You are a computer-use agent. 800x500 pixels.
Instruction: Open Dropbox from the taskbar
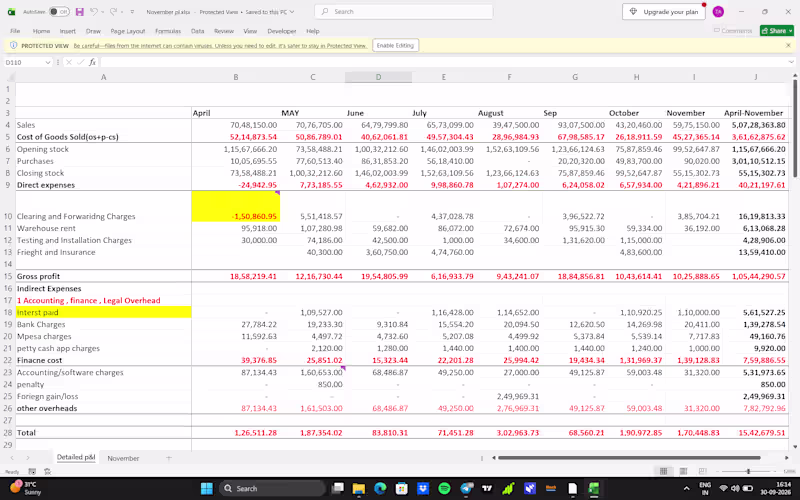pyautogui.click(x=422, y=488)
